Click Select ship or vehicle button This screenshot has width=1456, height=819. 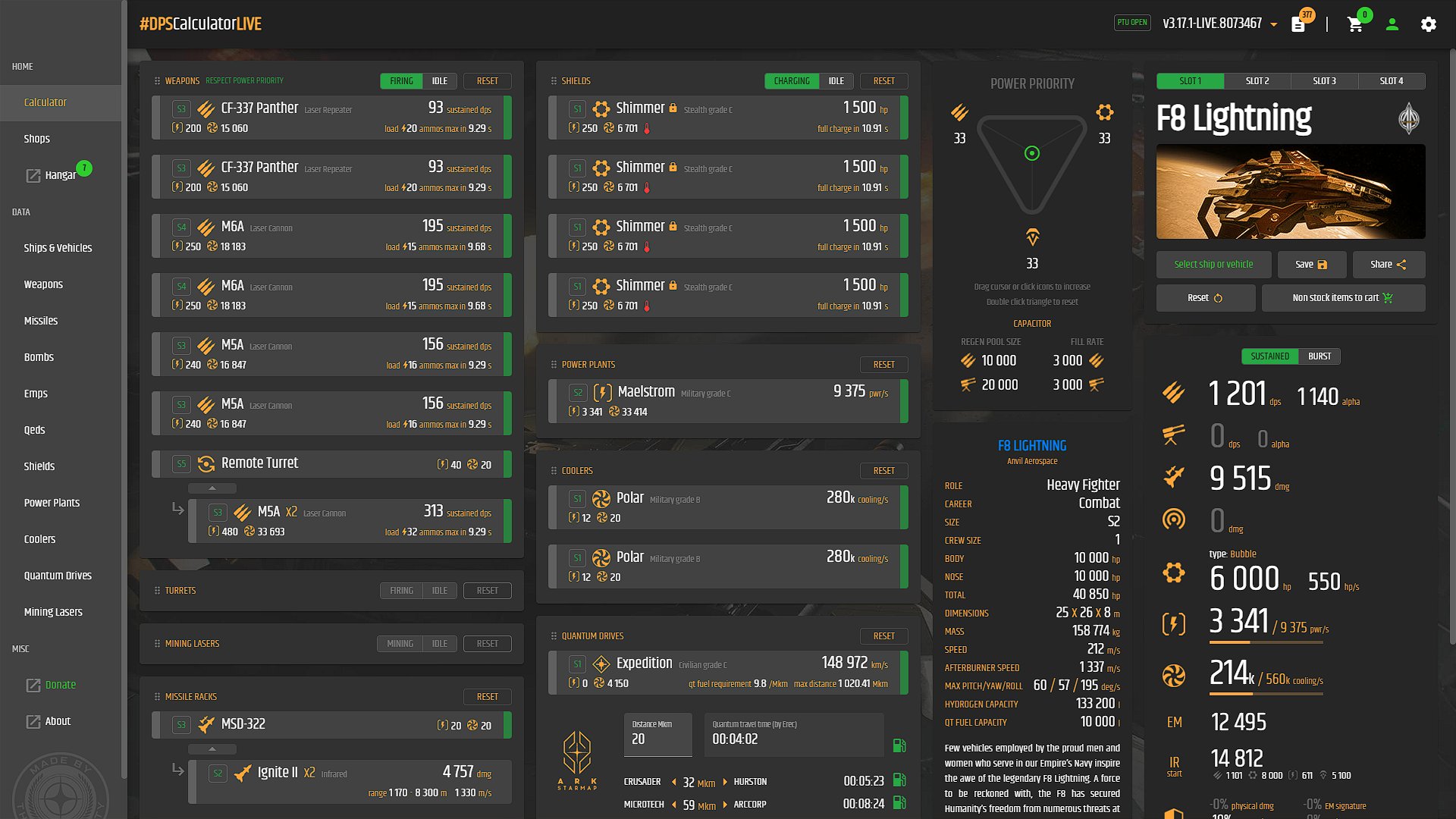[1213, 265]
